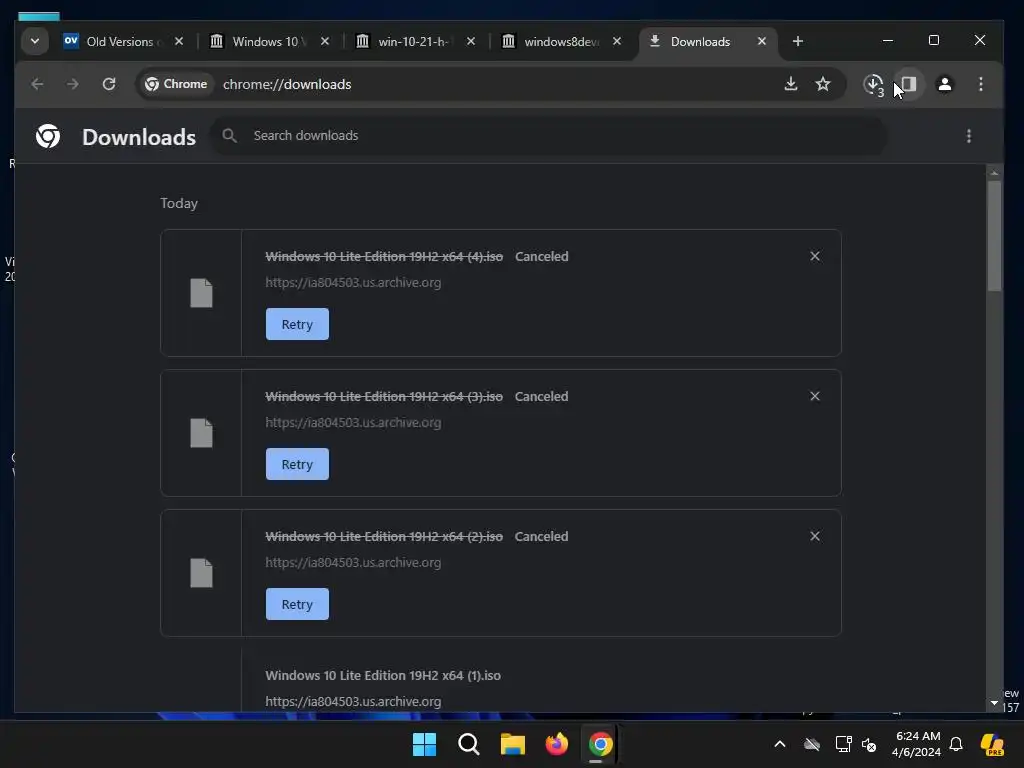
Task: Click the downloads page scrollbar thumb
Action: (x=994, y=236)
